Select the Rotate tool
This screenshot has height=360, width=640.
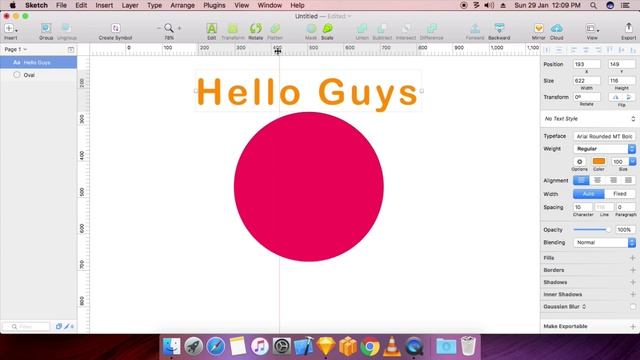256,28
